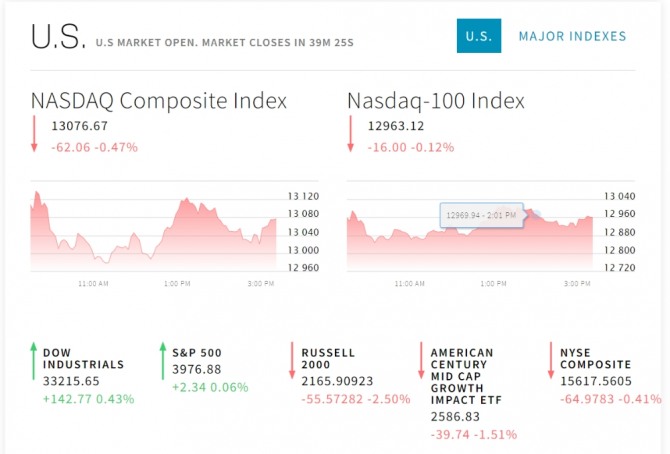The width and height of the screenshot is (670, 454).
Task: Click the NASDAQ Composite red down arrow
Action: coord(34,134)
